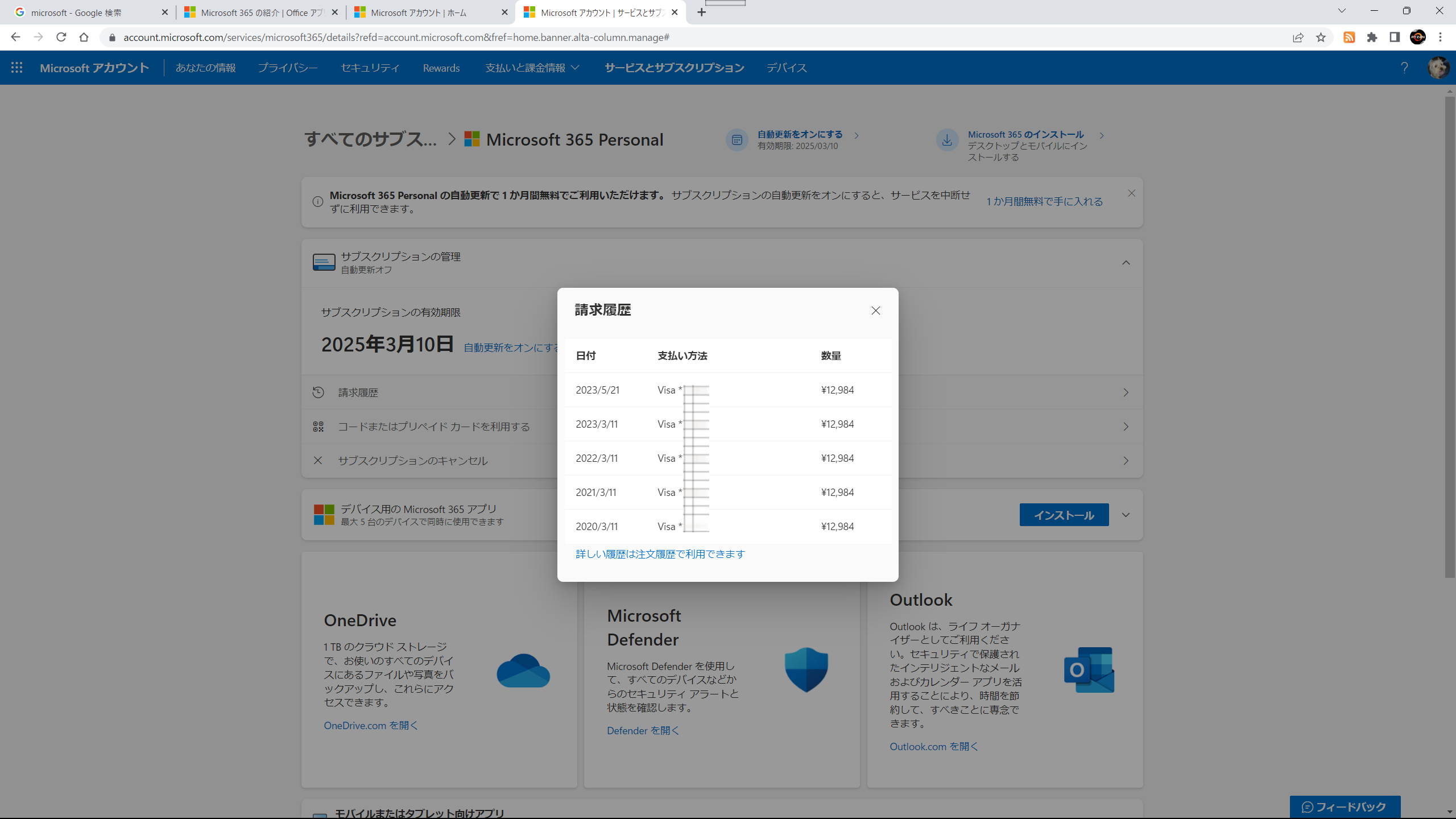
Task: Click the QR code icon beside プリペイド カード
Action: pyautogui.click(x=318, y=427)
